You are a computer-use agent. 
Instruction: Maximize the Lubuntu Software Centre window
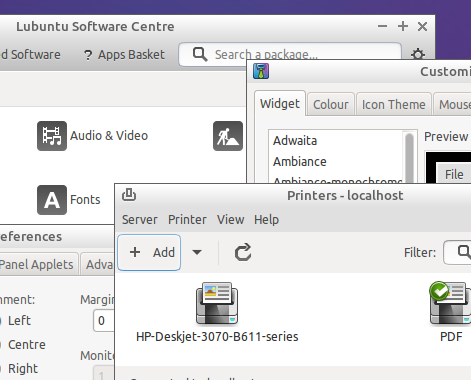[x=403, y=26]
